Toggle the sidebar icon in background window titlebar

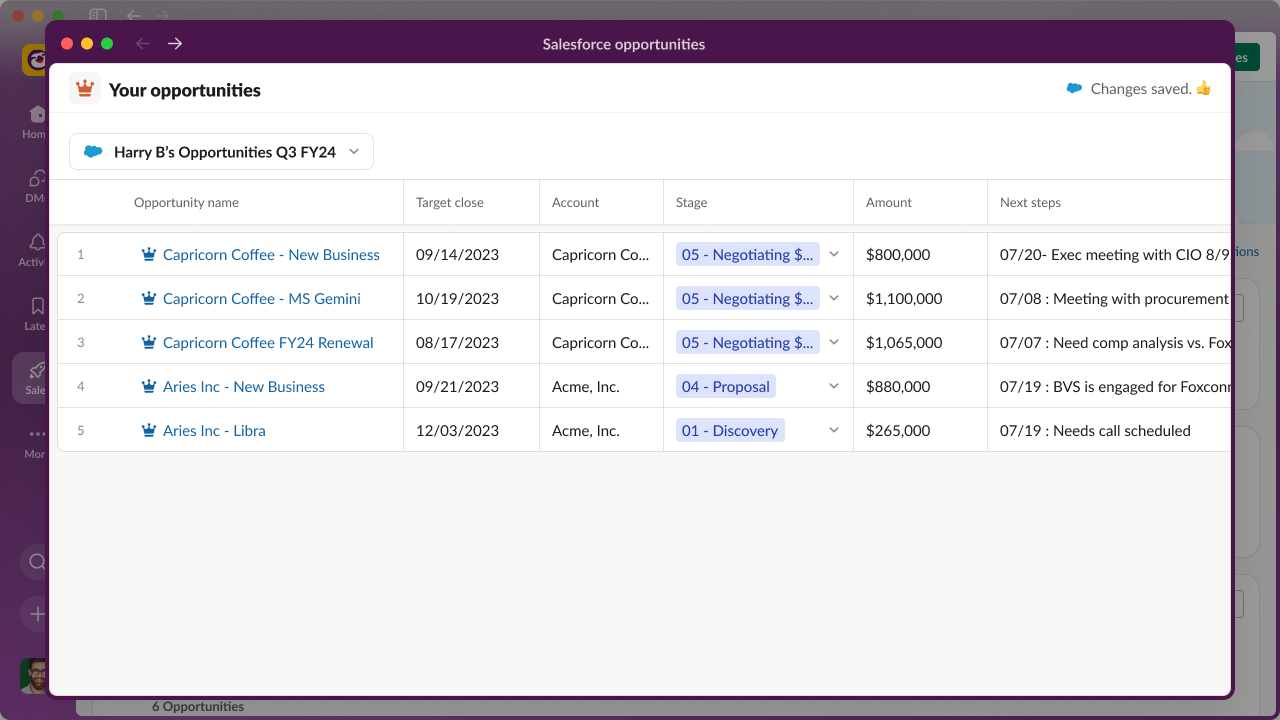(97, 16)
